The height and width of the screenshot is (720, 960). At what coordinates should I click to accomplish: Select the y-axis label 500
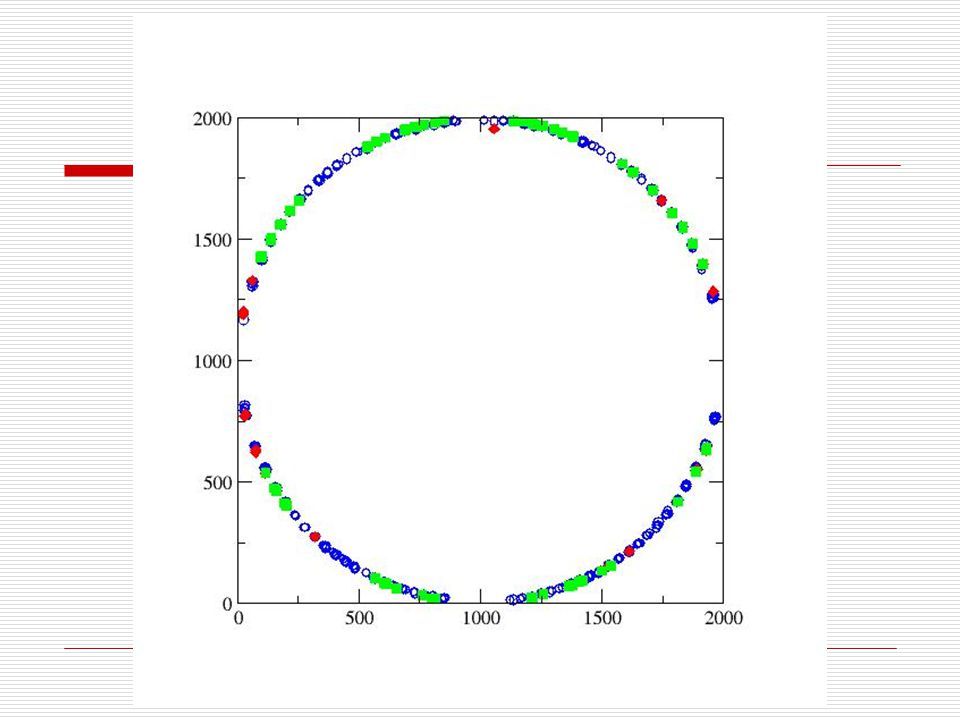217,482
